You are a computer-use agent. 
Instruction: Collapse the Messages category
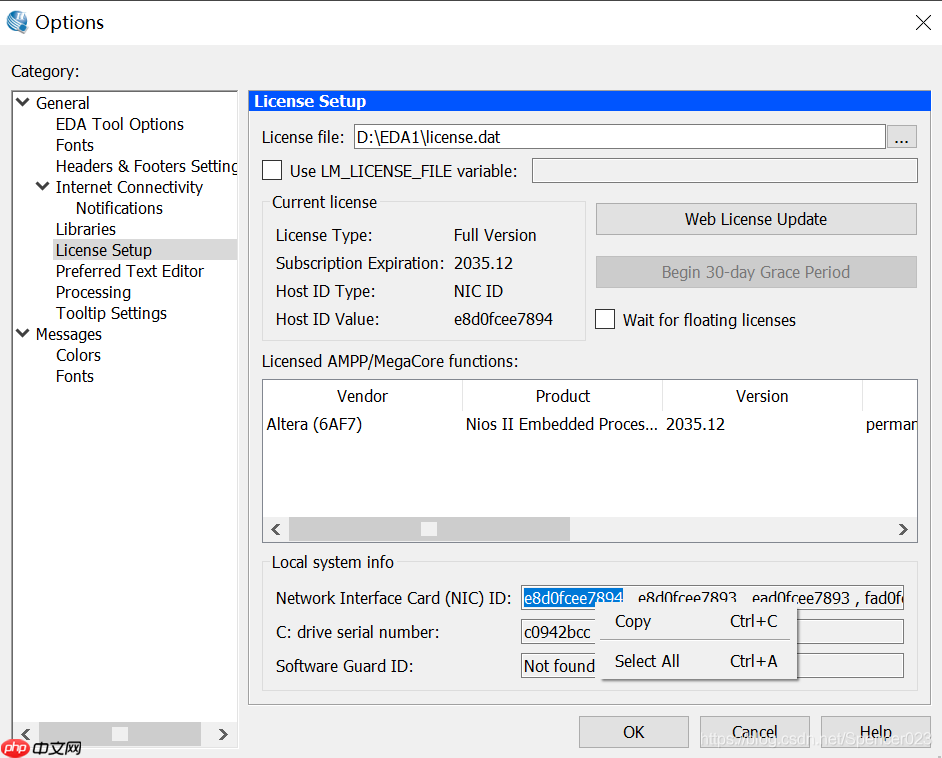pos(22,334)
